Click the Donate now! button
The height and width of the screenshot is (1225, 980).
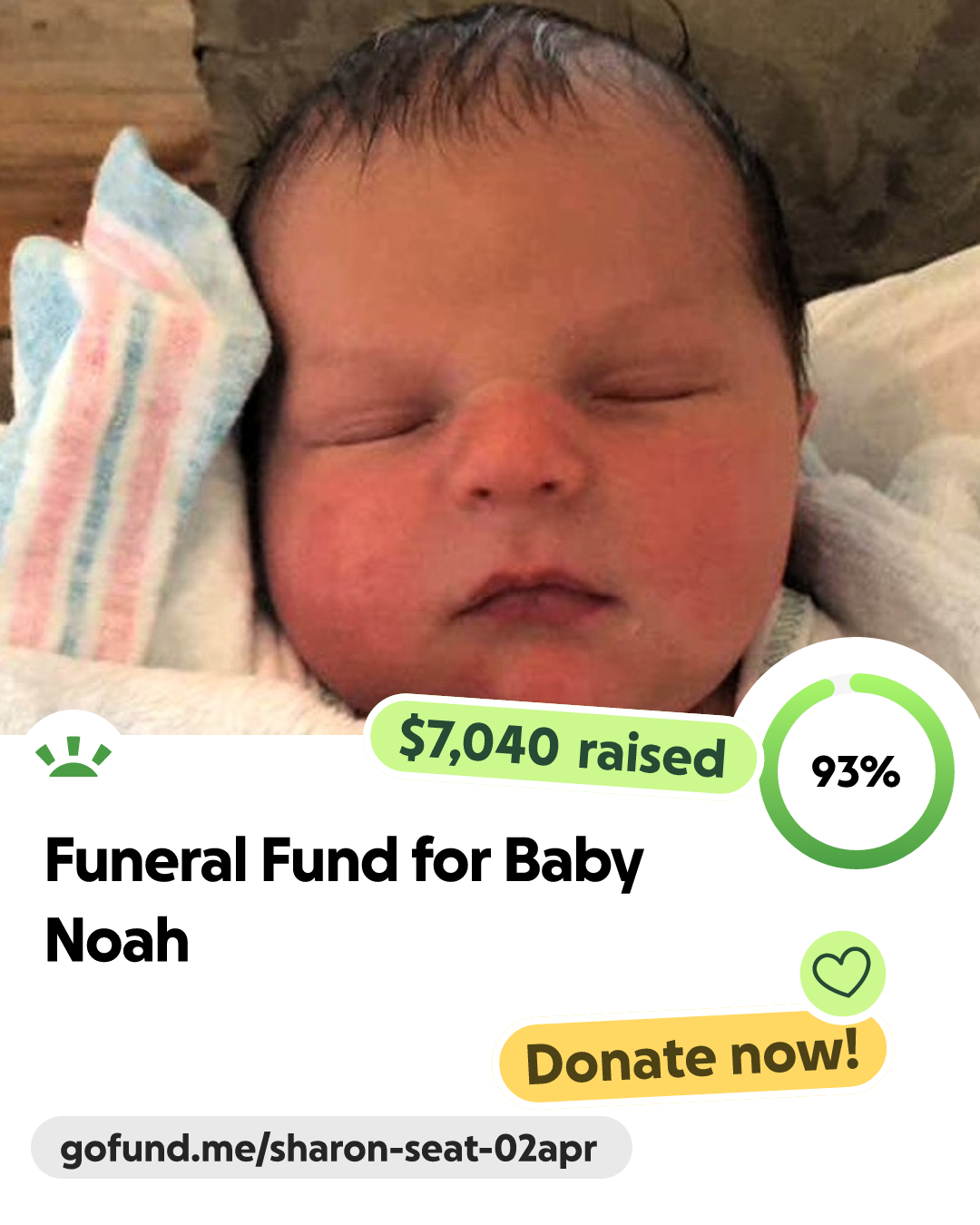pyautogui.click(x=693, y=1057)
